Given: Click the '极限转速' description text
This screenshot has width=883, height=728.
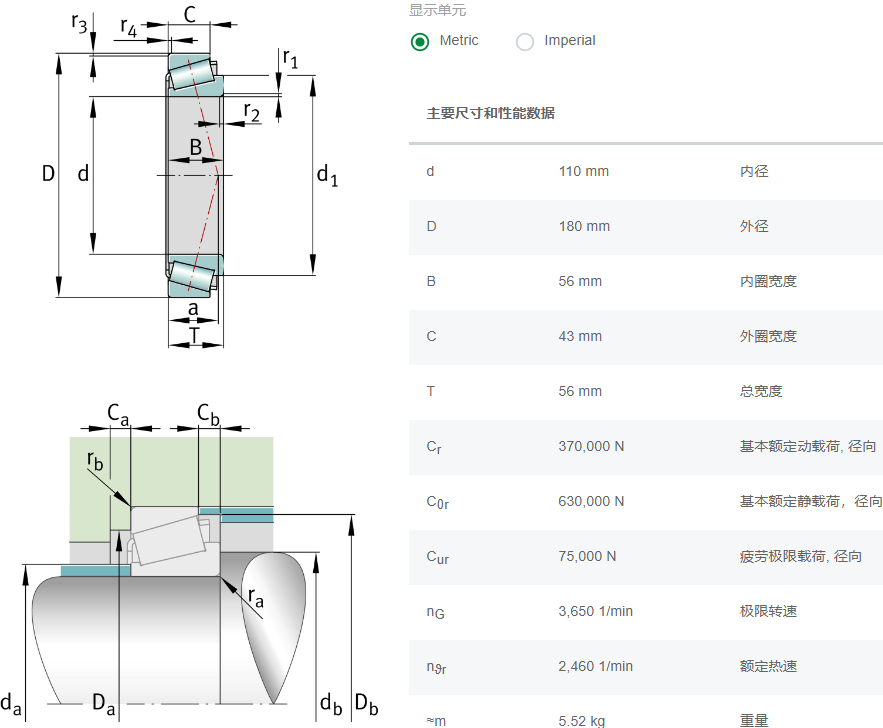Looking at the screenshot, I should pos(768,611).
